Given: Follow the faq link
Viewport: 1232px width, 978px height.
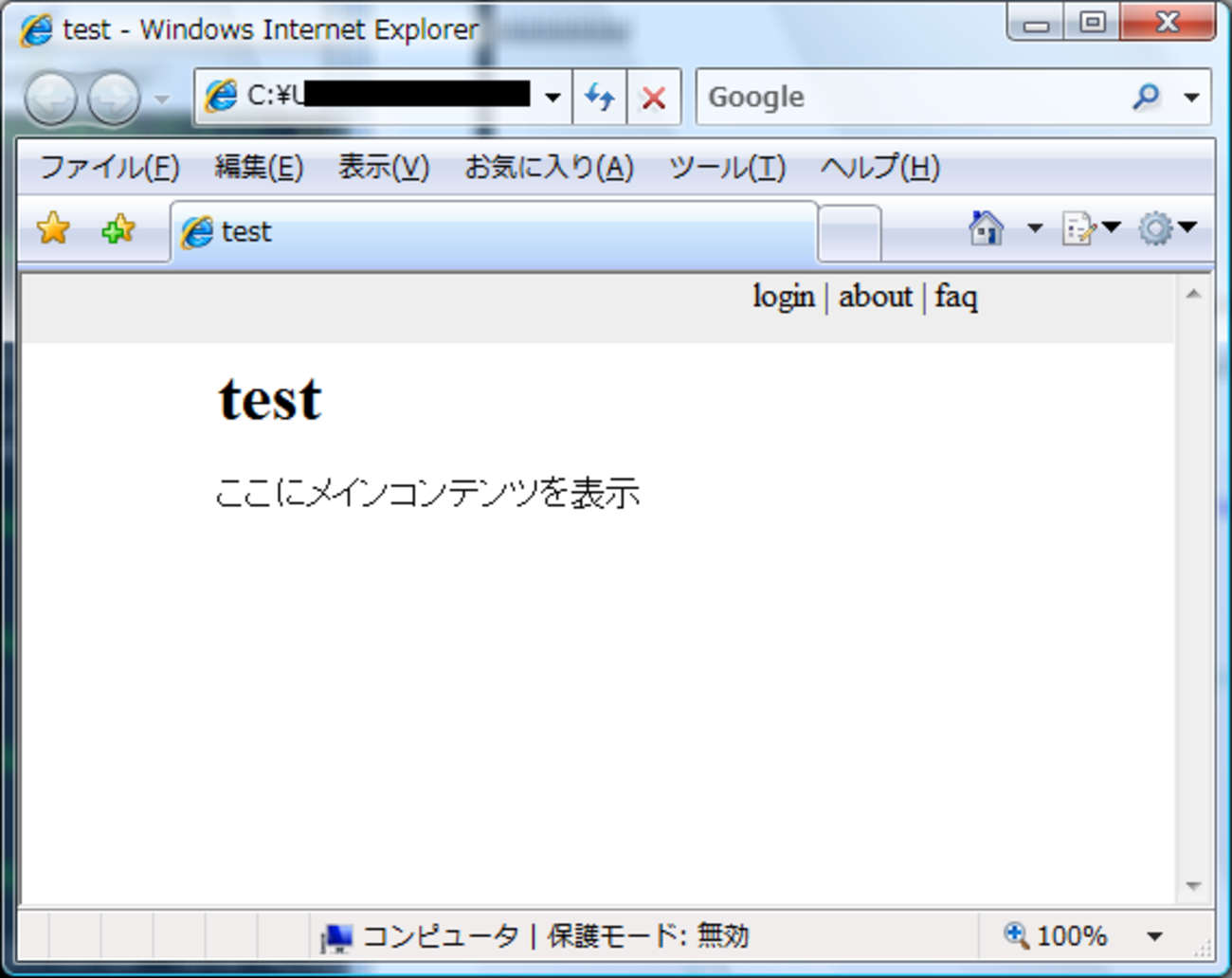Looking at the screenshot, I should point(956,297).
